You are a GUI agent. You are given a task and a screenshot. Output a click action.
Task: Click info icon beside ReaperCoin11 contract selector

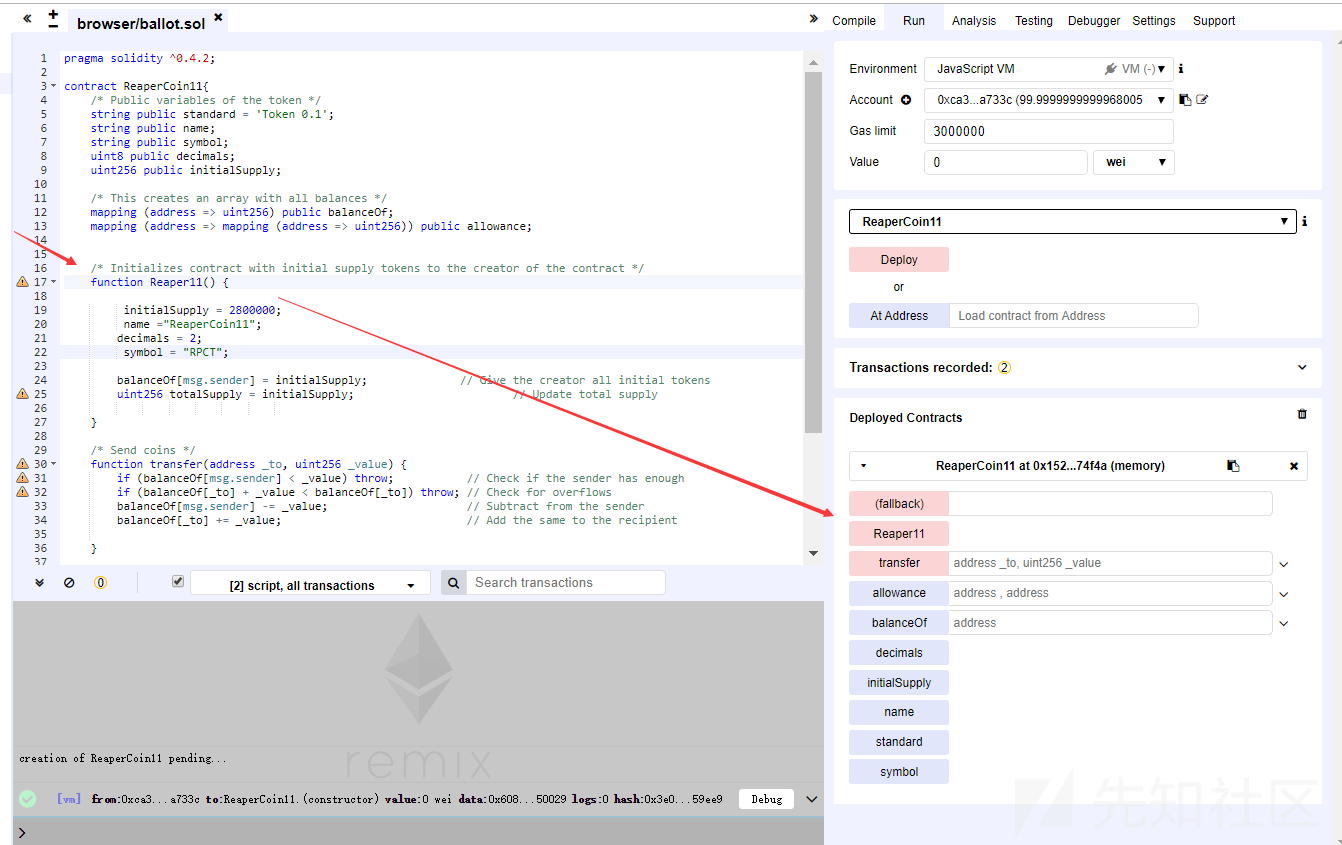click(1305, 222)
